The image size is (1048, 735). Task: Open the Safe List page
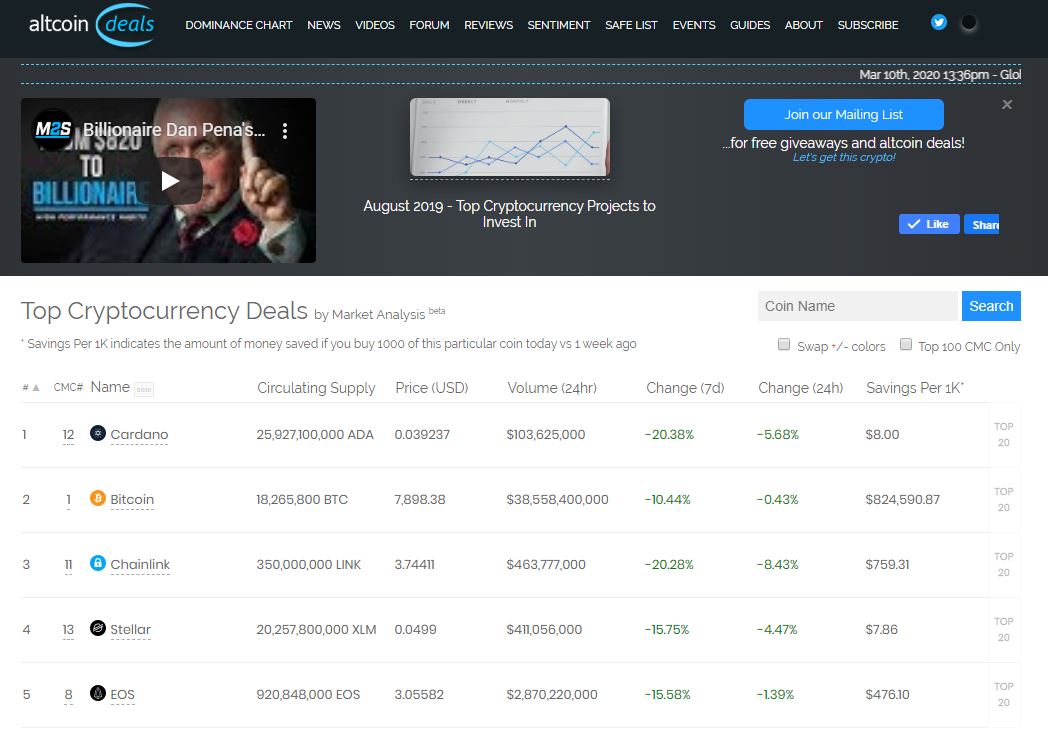(x=631, y=25)
